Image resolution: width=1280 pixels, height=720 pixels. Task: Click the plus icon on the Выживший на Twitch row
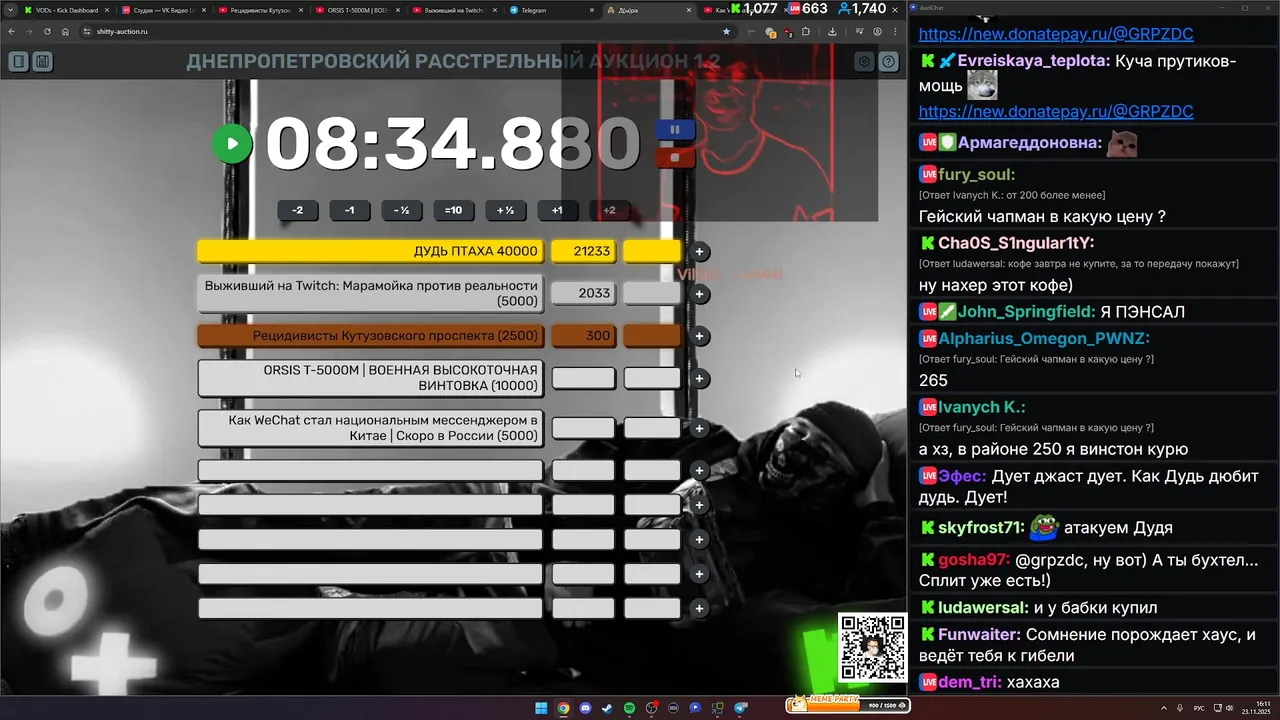700,294
